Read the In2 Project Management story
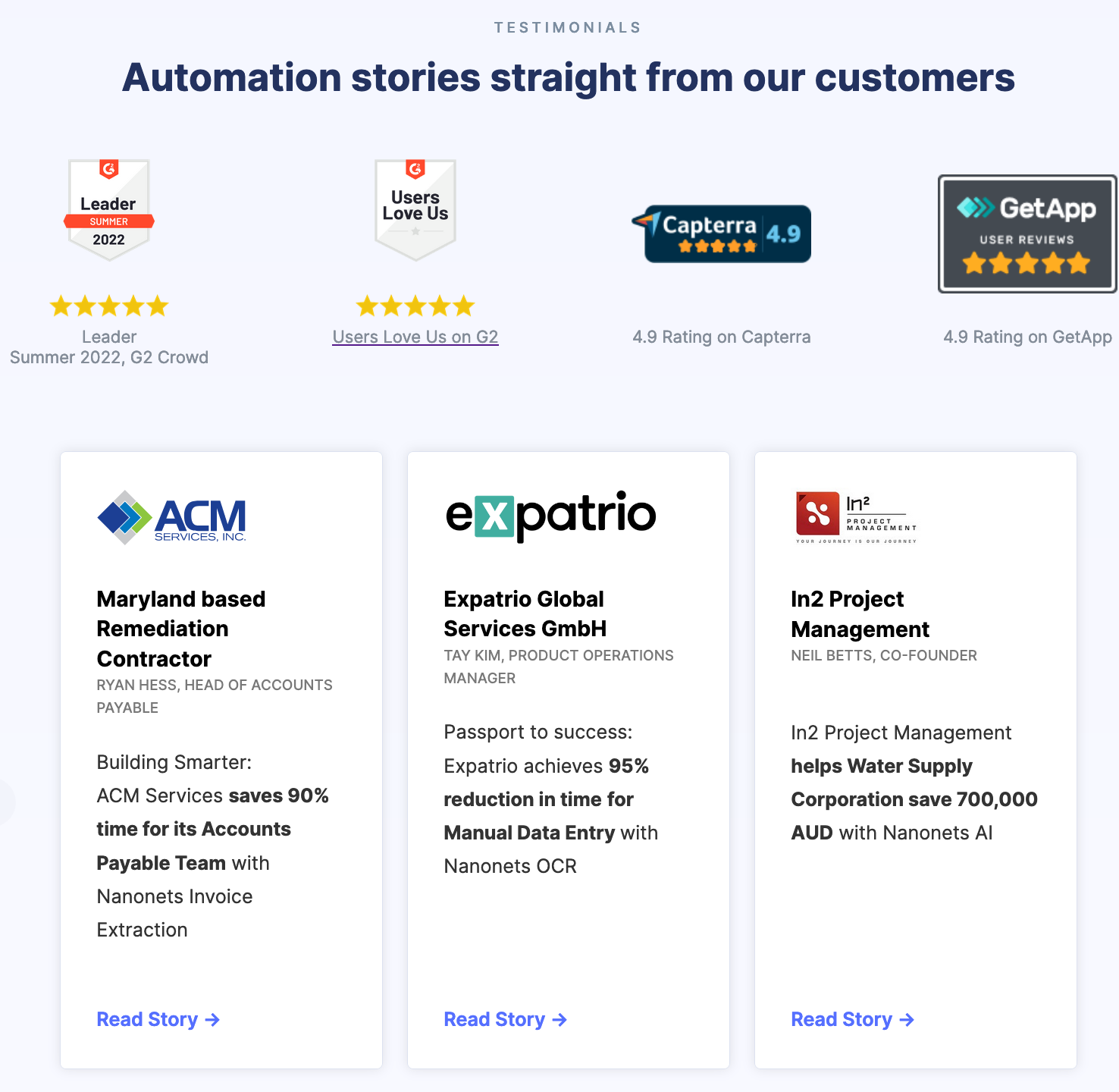 point(842,1019)
